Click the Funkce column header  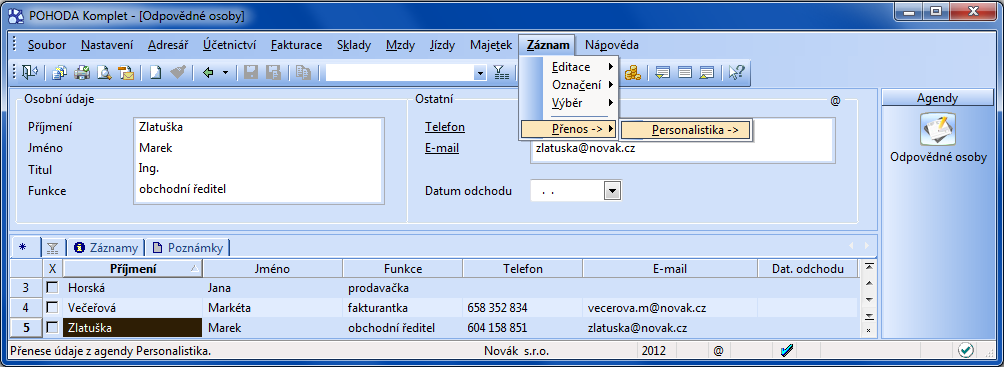click(x=403, y=269)
